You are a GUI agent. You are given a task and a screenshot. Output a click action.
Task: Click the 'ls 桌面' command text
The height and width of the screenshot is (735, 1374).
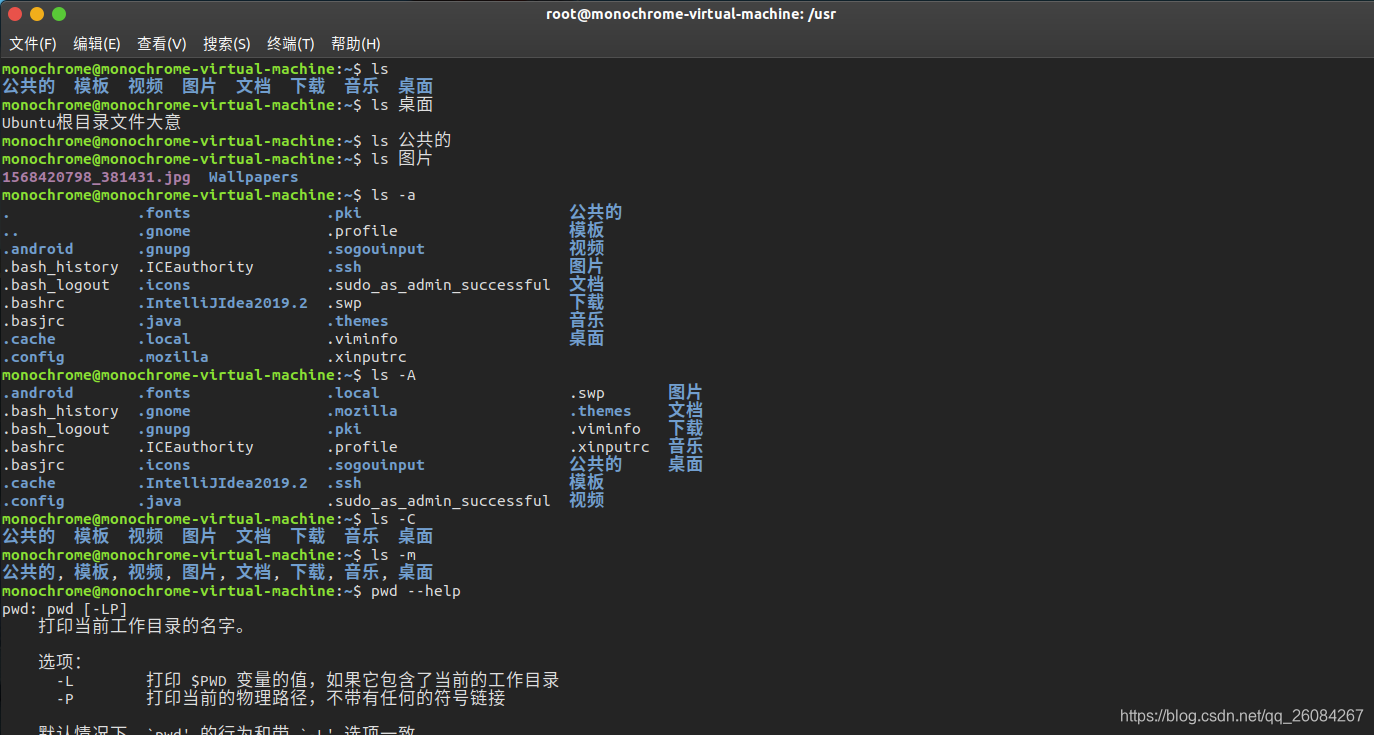[x=402, y=105]
